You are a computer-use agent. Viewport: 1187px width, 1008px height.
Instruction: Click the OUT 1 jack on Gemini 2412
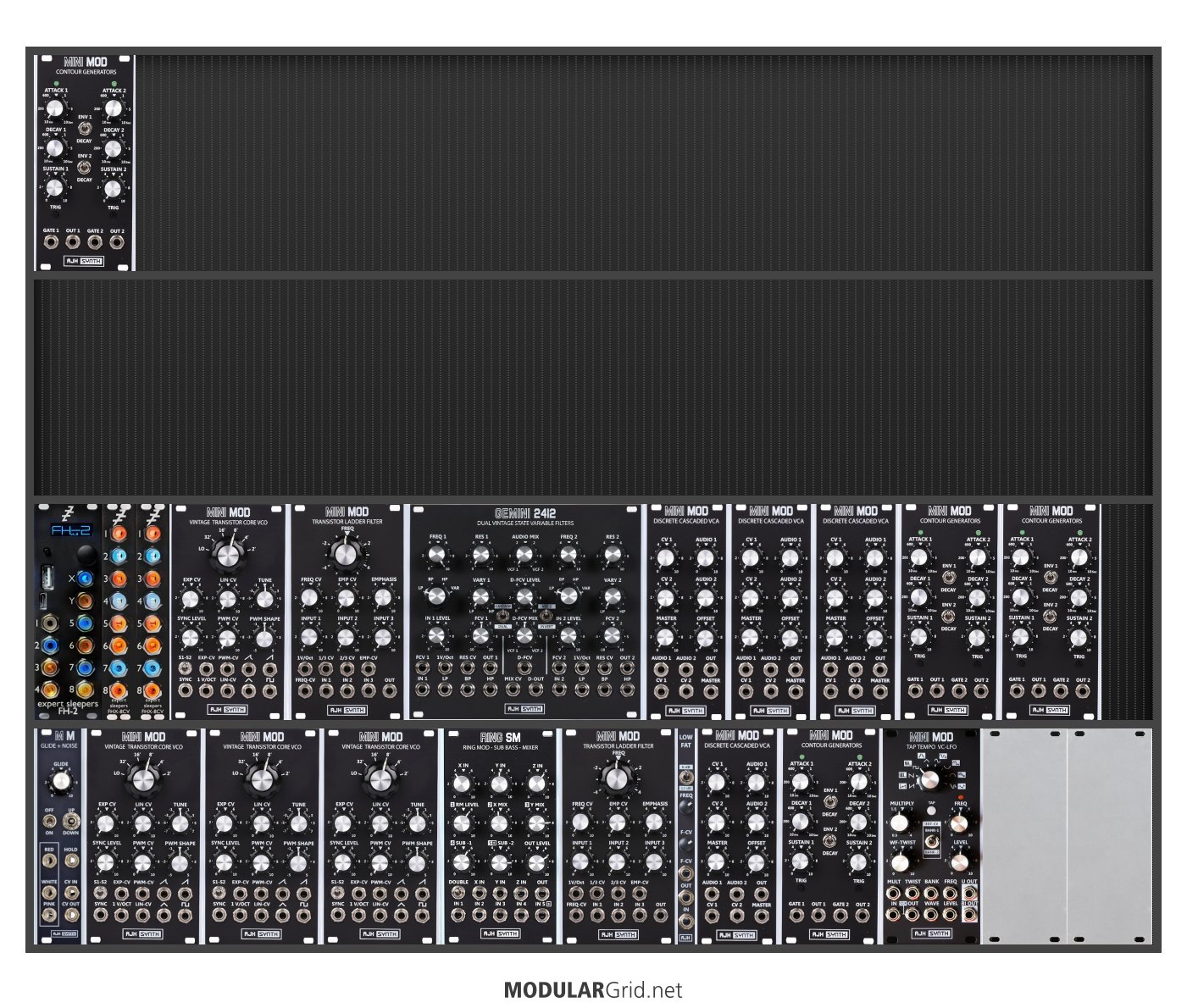[490, 667]
